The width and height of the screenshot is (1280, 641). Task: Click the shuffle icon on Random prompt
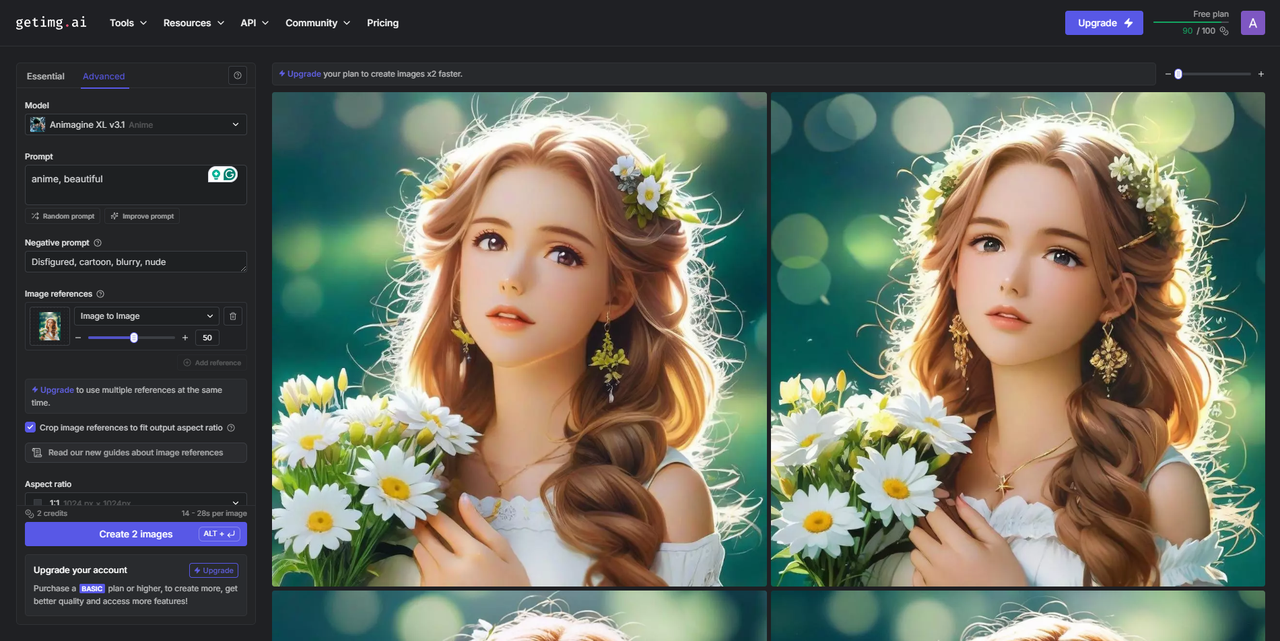pos(35,216)
